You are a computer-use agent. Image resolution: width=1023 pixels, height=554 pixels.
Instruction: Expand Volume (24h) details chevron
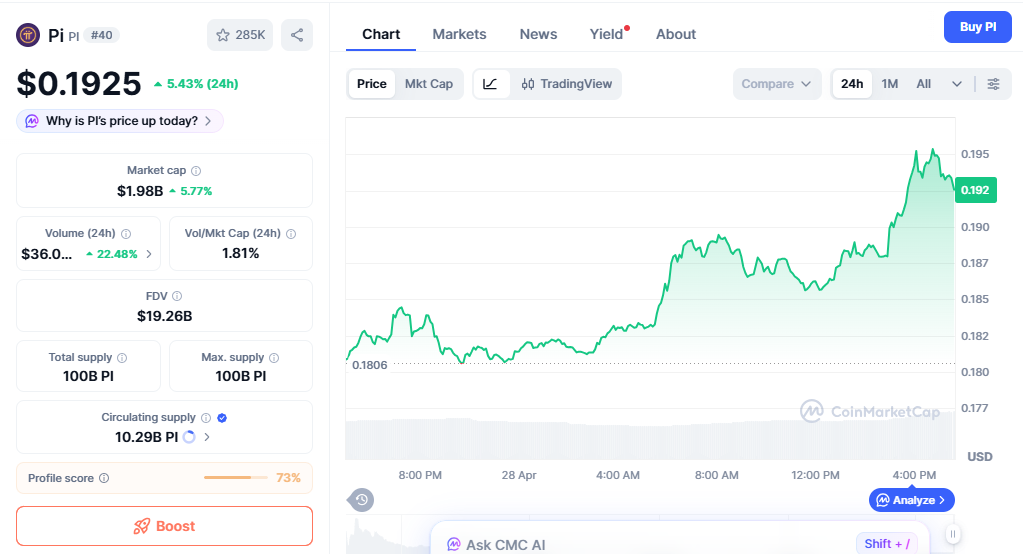coord(149,254)
